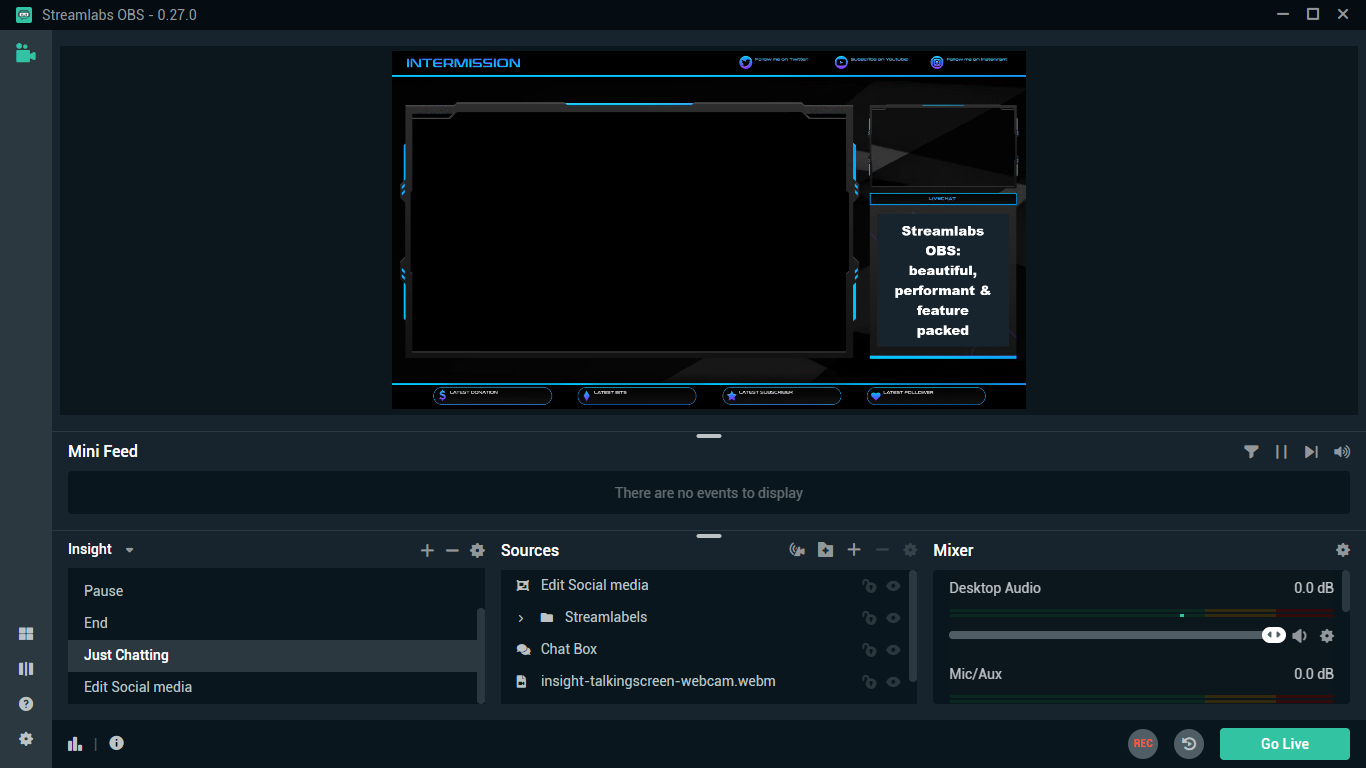Skip the current alert in Mini Feed

[1311, 452]
